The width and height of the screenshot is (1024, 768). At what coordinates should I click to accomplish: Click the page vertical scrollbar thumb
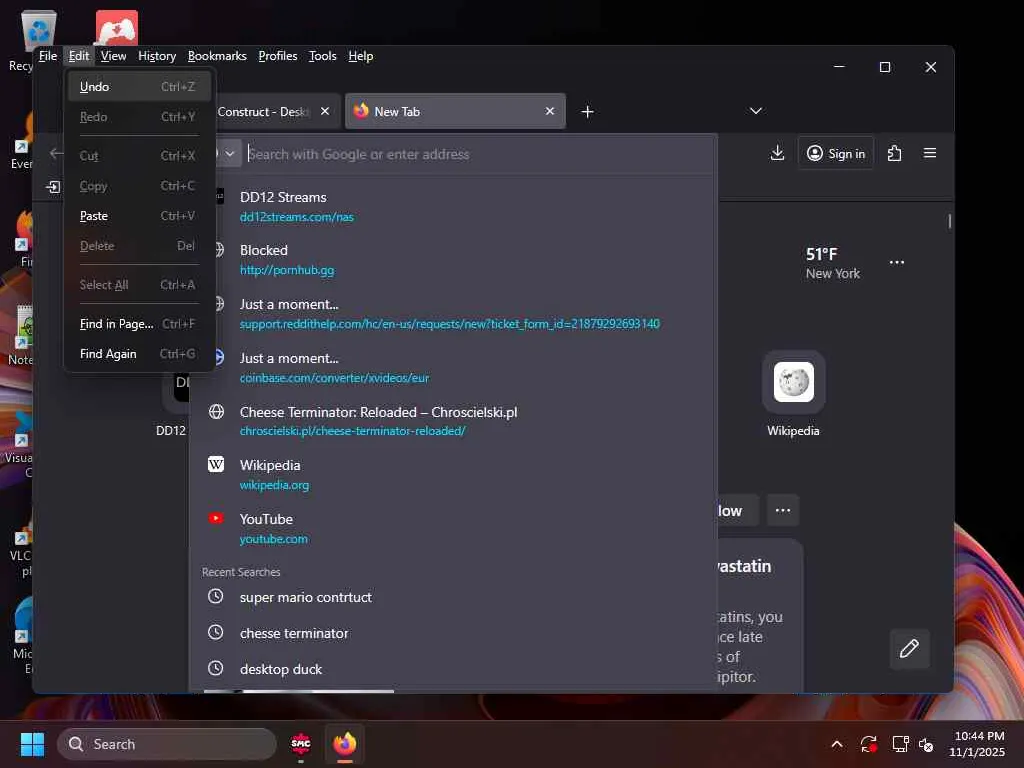click(949, 221)
